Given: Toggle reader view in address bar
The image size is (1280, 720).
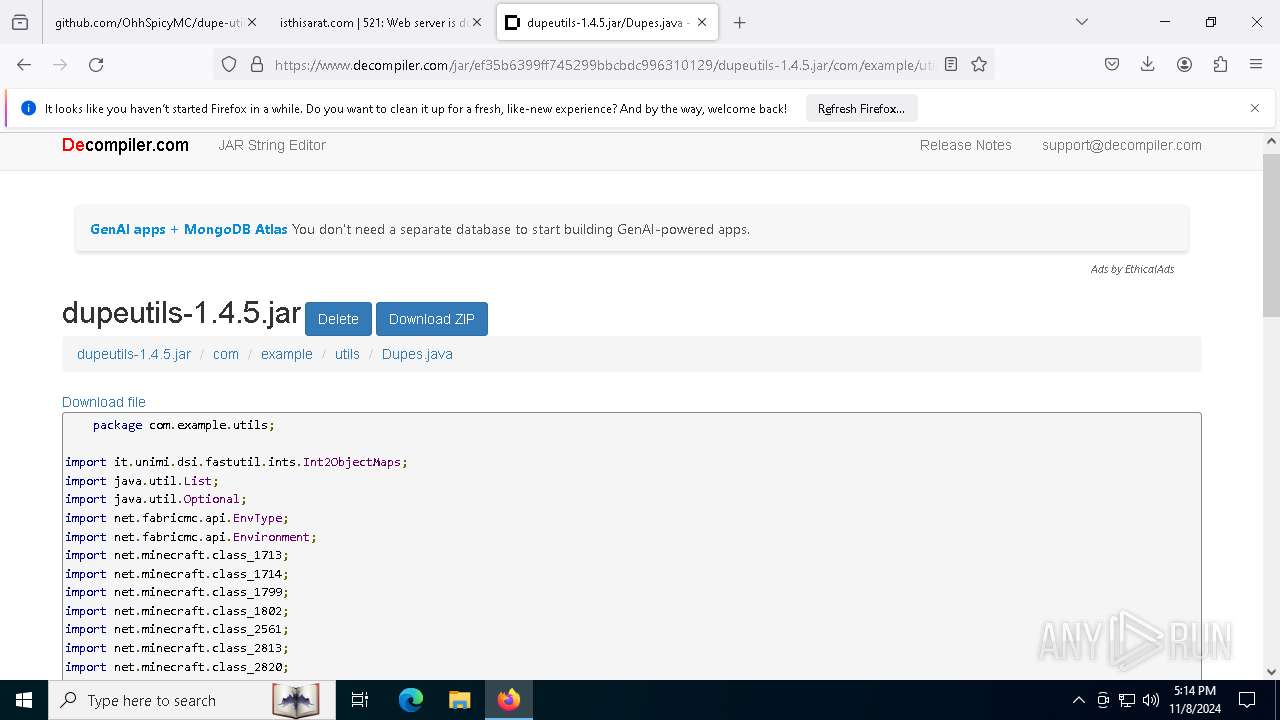Looking at the screenshot, I should click(x=951, y=64).
